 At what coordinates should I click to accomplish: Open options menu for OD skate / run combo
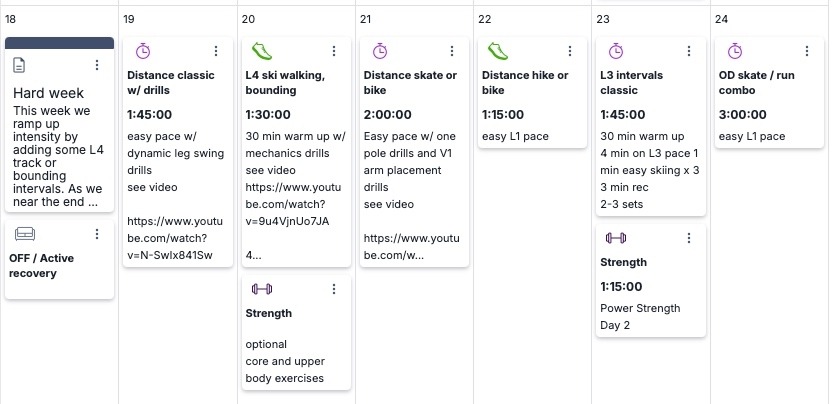point(807,51)
